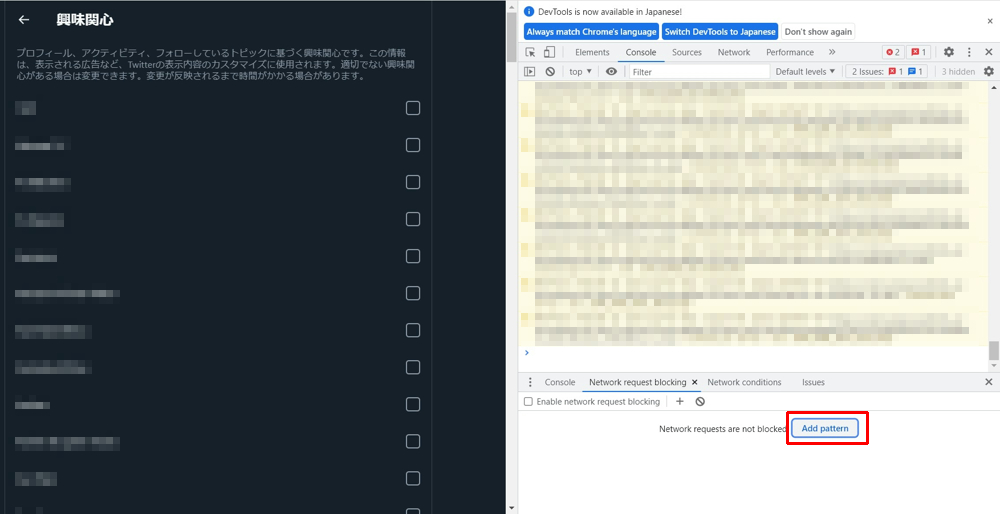Open the top JavaScript context dropdown
1000x514 pixels.
point(580,71)
